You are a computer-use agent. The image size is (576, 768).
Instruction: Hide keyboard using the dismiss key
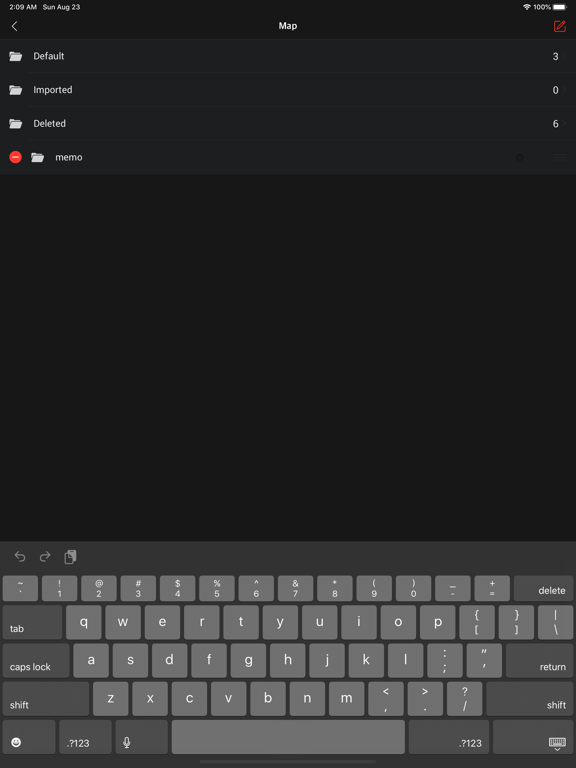[533, 737]
